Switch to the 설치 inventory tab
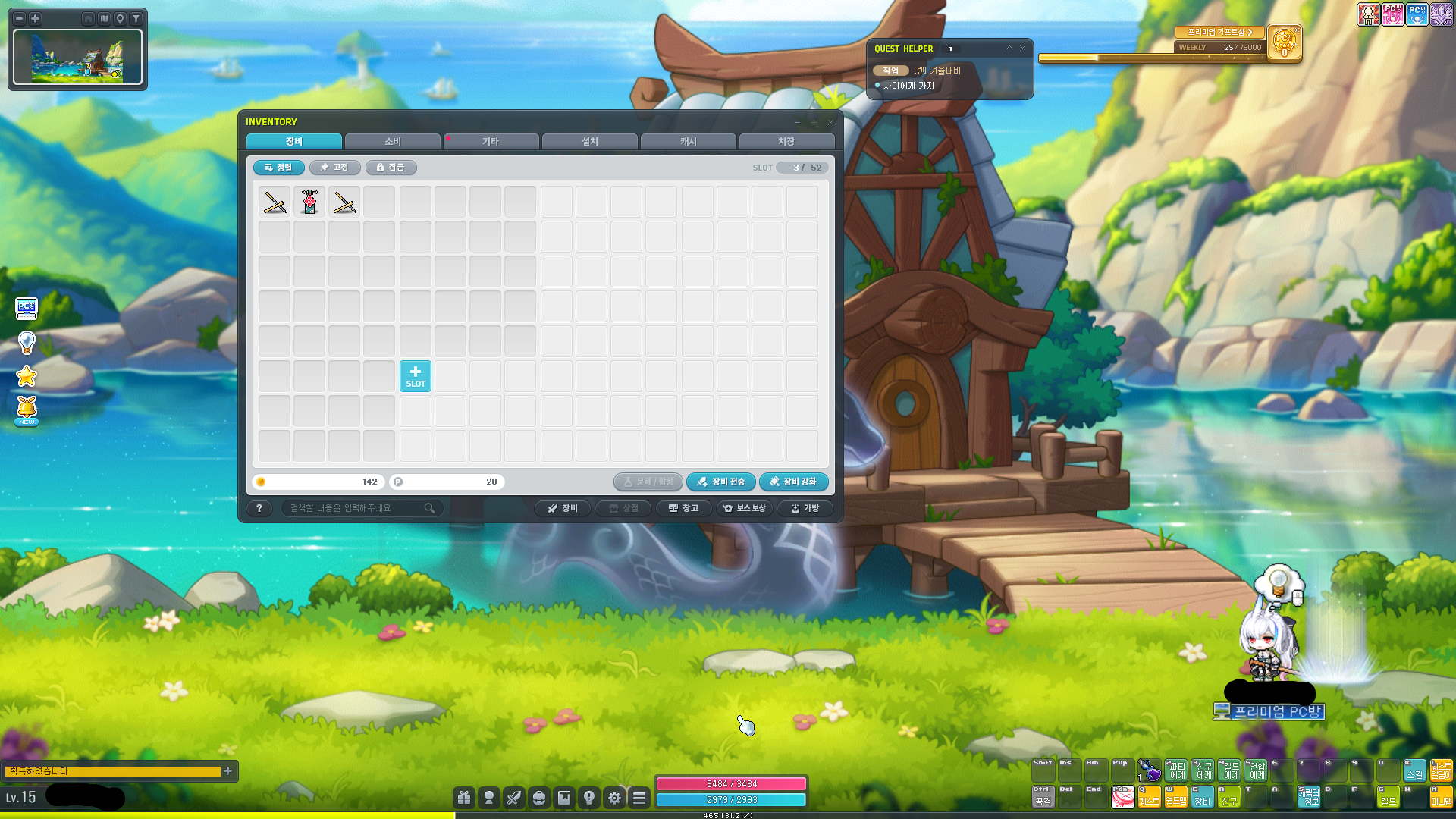 590,142
